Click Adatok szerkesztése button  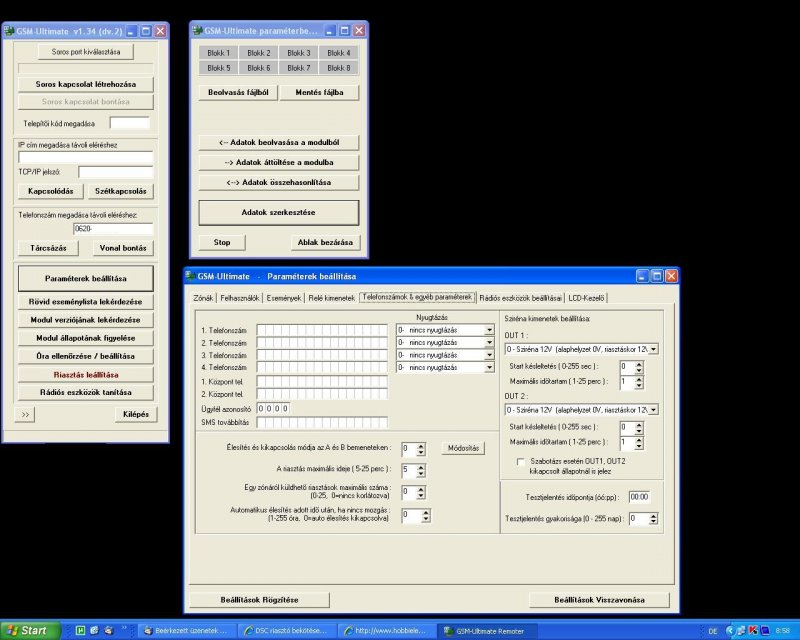click(x=279, y=212)
